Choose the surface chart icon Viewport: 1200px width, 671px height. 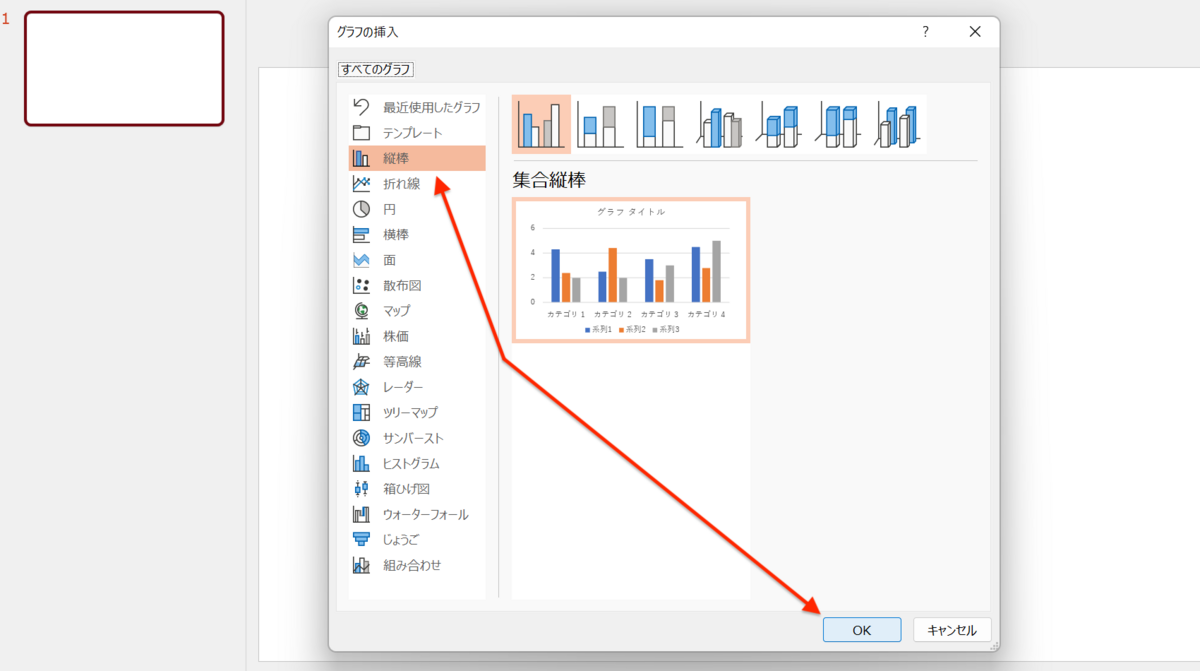point(362,362)
